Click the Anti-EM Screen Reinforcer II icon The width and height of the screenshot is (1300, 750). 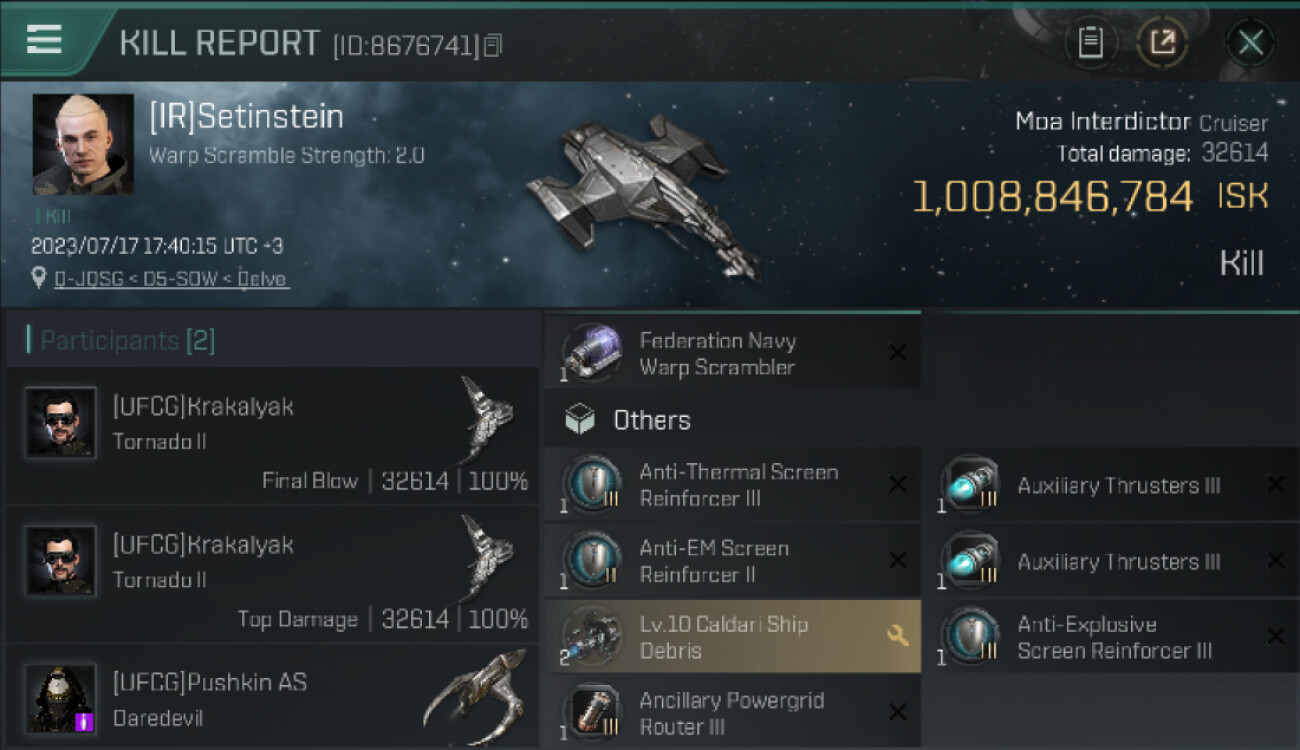591,561
